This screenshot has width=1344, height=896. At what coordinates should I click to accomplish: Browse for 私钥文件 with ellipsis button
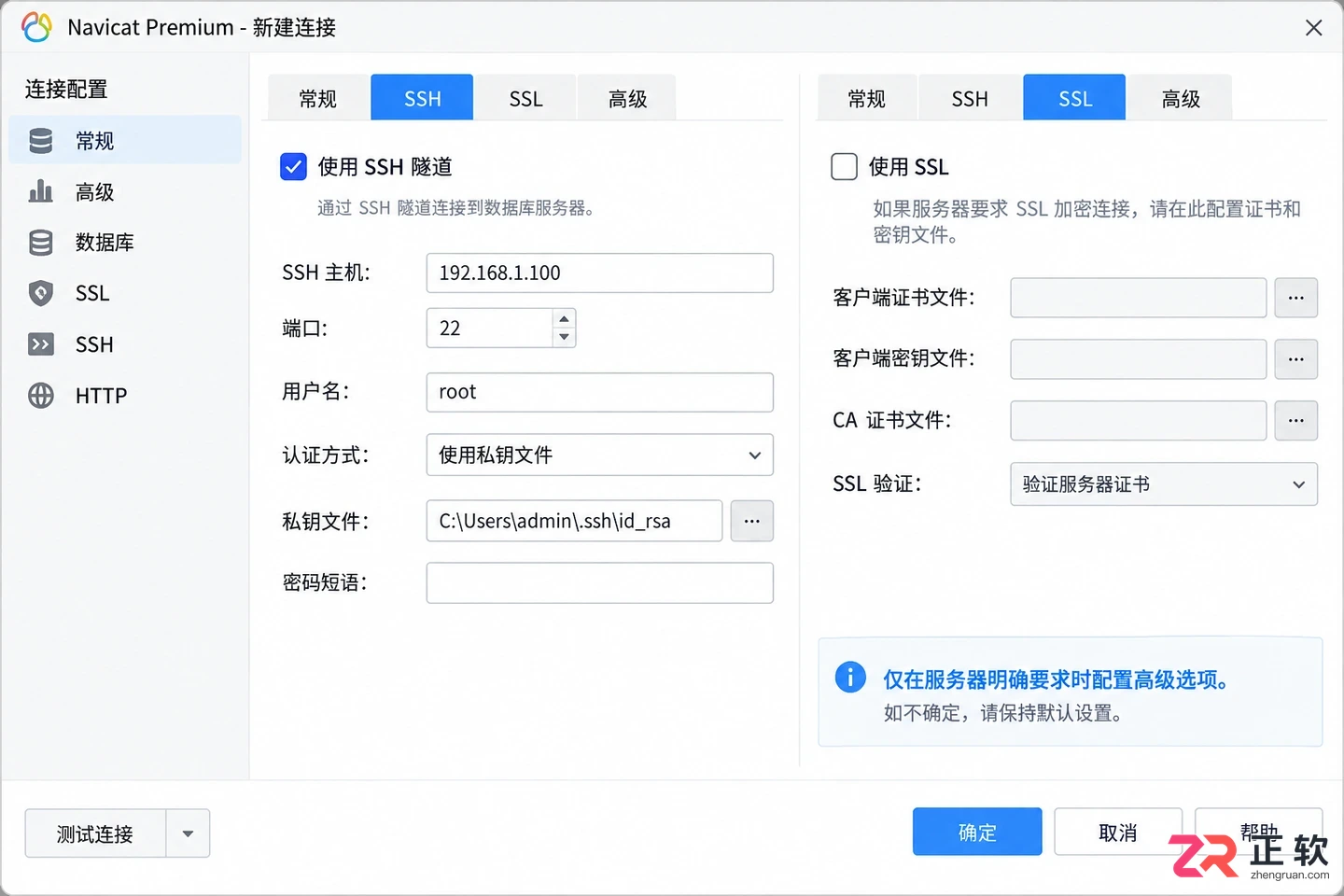[752, 521]
